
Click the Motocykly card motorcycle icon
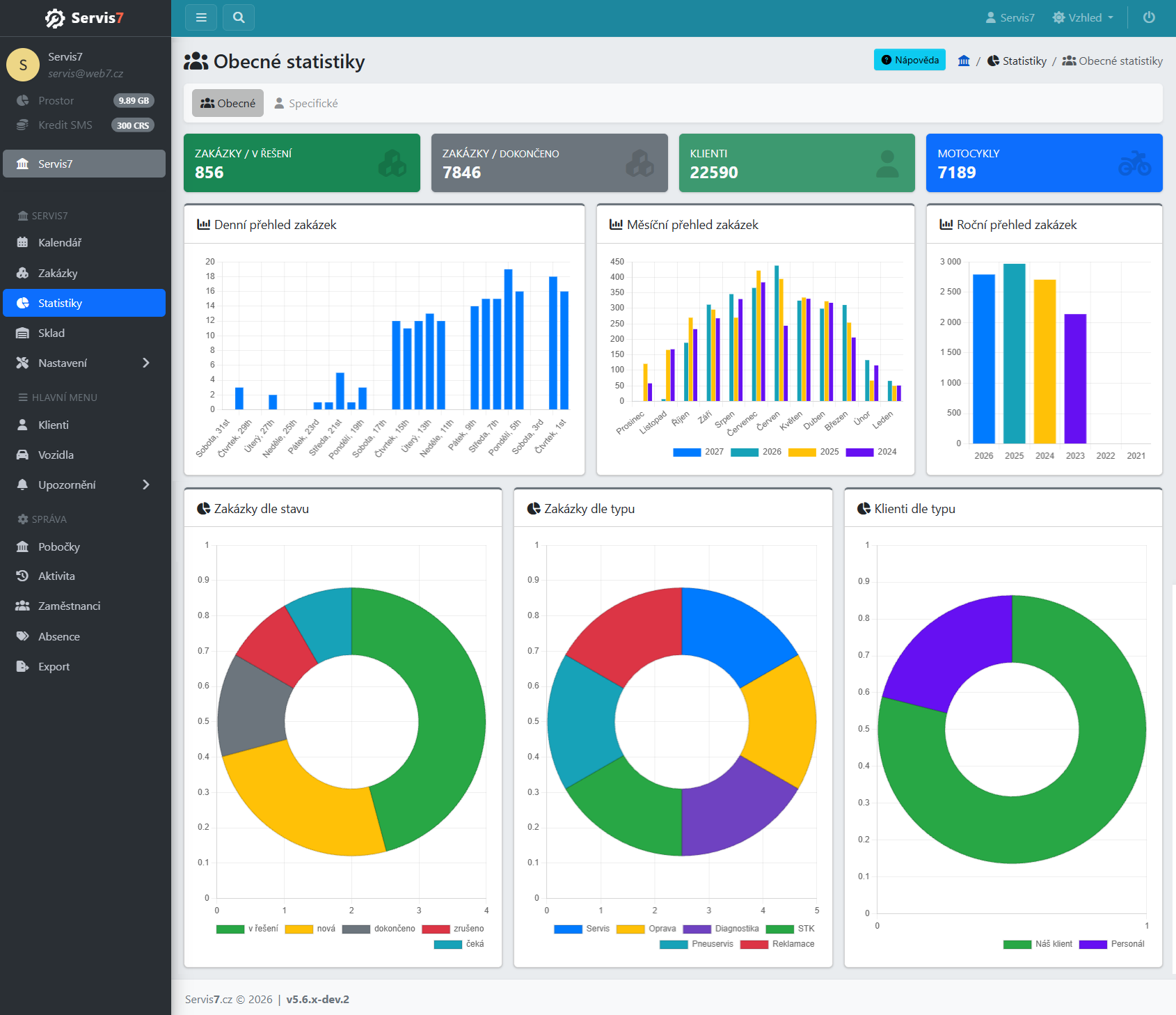point(1135,163)
